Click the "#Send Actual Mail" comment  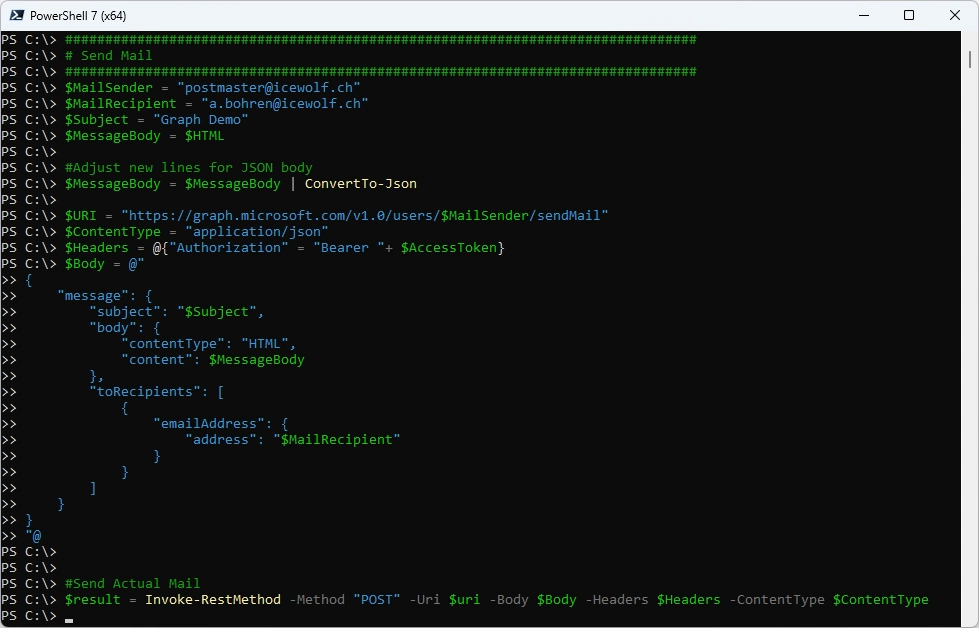tap(132, 583)
